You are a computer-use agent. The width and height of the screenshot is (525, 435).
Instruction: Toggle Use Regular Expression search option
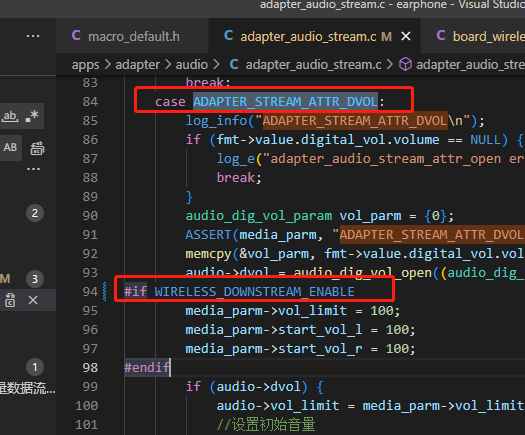[32, 116]
